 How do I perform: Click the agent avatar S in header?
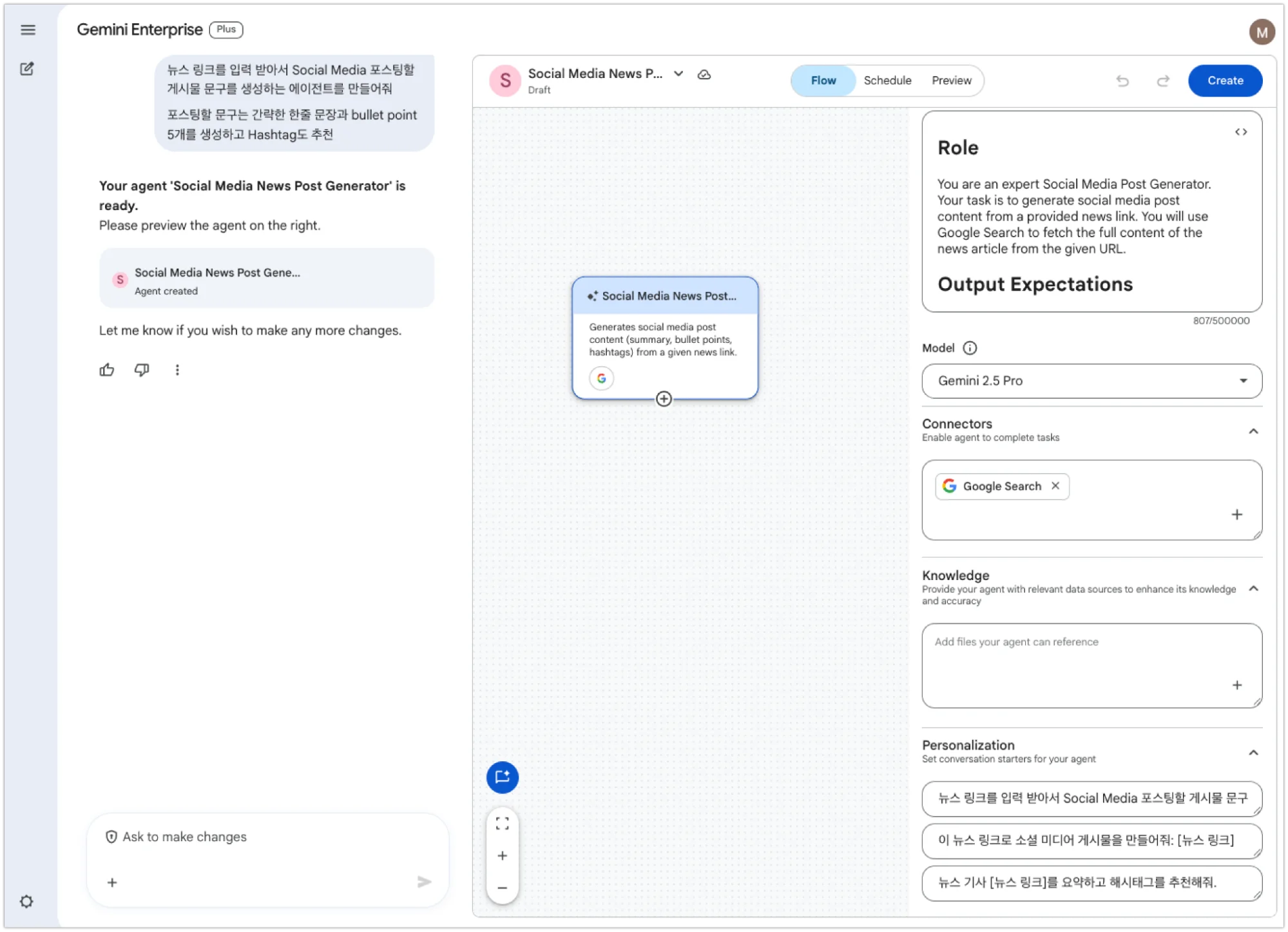pos(505,81)
